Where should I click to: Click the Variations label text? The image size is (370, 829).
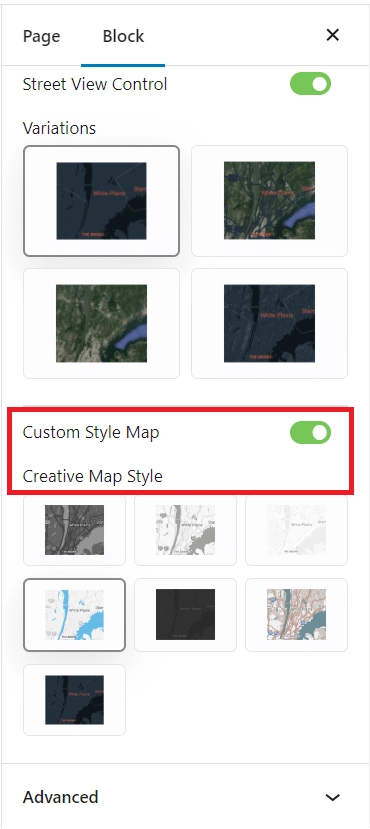59,128
